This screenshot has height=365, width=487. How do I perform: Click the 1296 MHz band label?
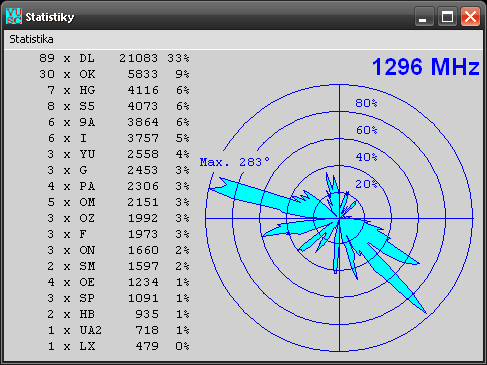click(x=426, y=67)
